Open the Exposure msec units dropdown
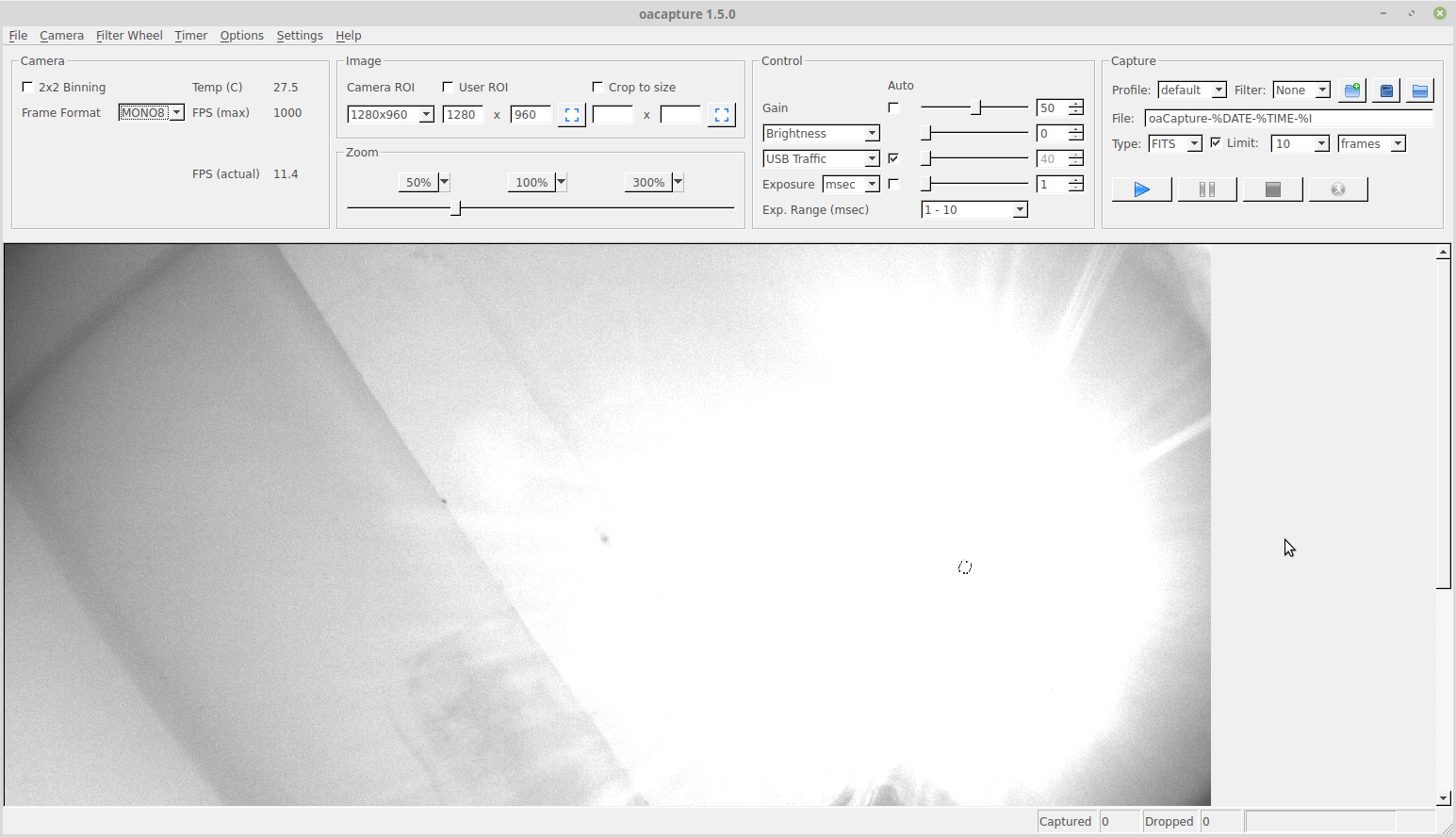Image resolution: width=1456 pixels, height=837 pixels. click(x=851, y=184)
